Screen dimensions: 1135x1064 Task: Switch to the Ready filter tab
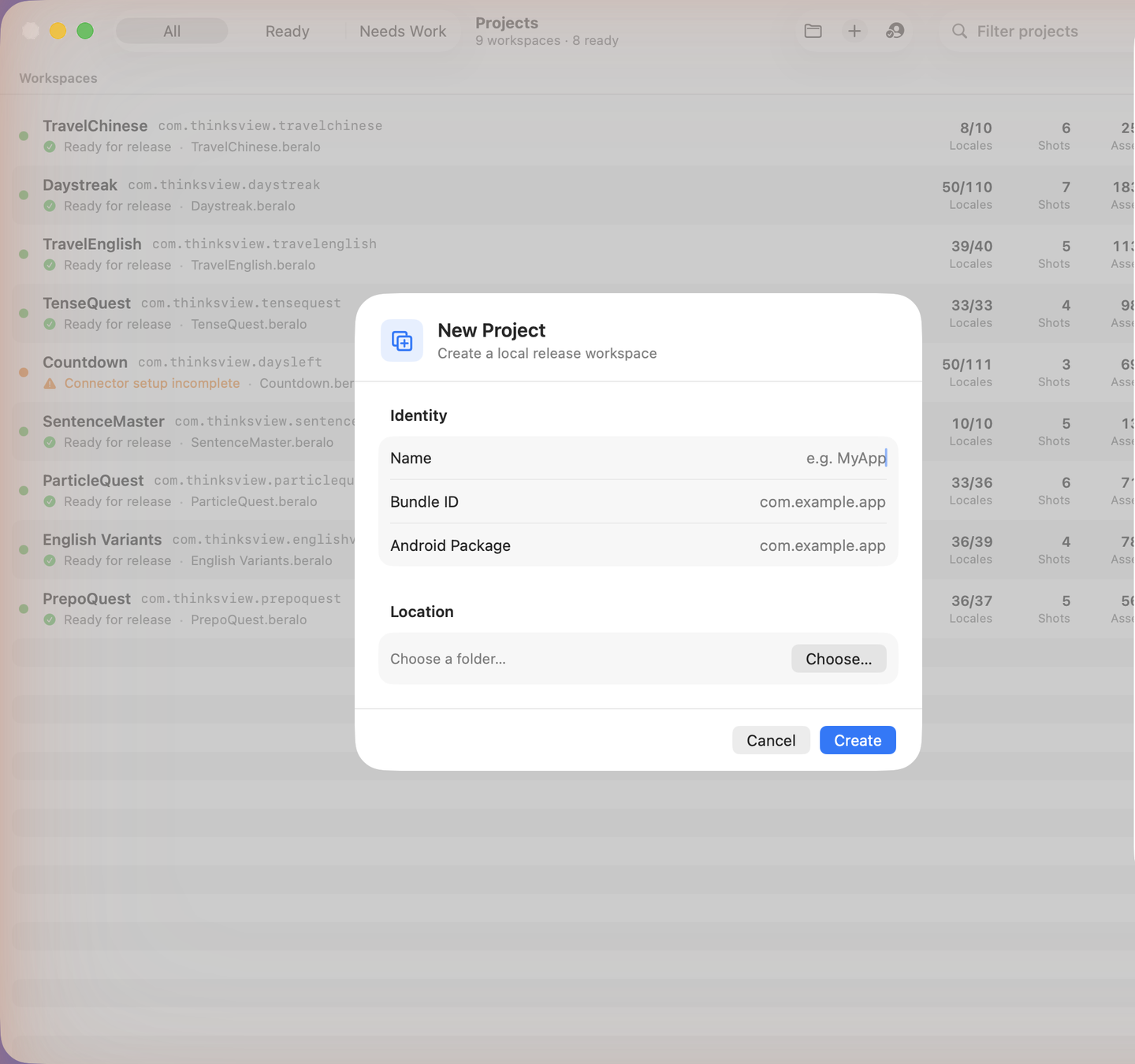(x=287, y=31)
